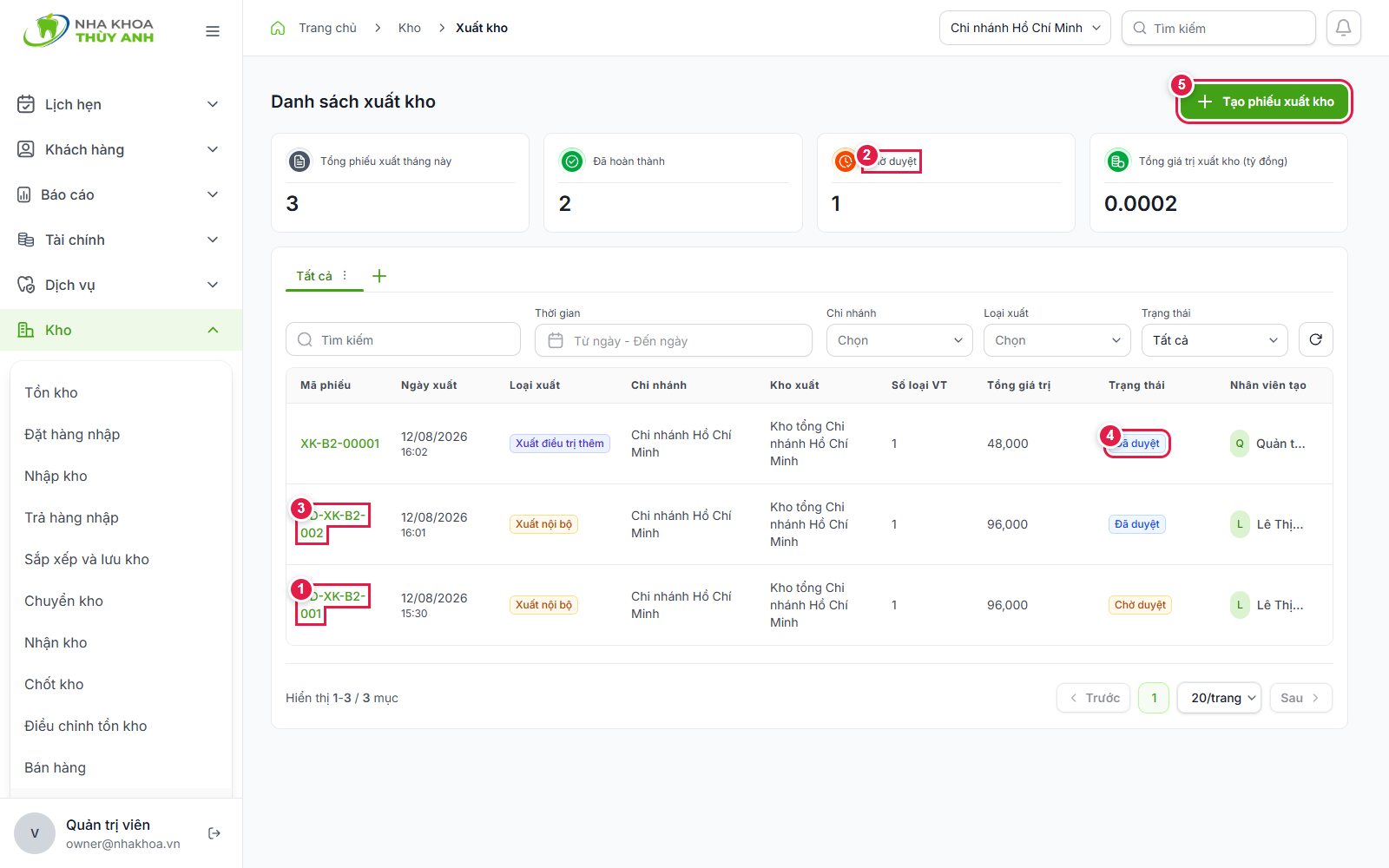Add a new view tab with the plus icon
Viewport: 1389px width, 868px height.
pyautogui.click(x=379, y=276)
